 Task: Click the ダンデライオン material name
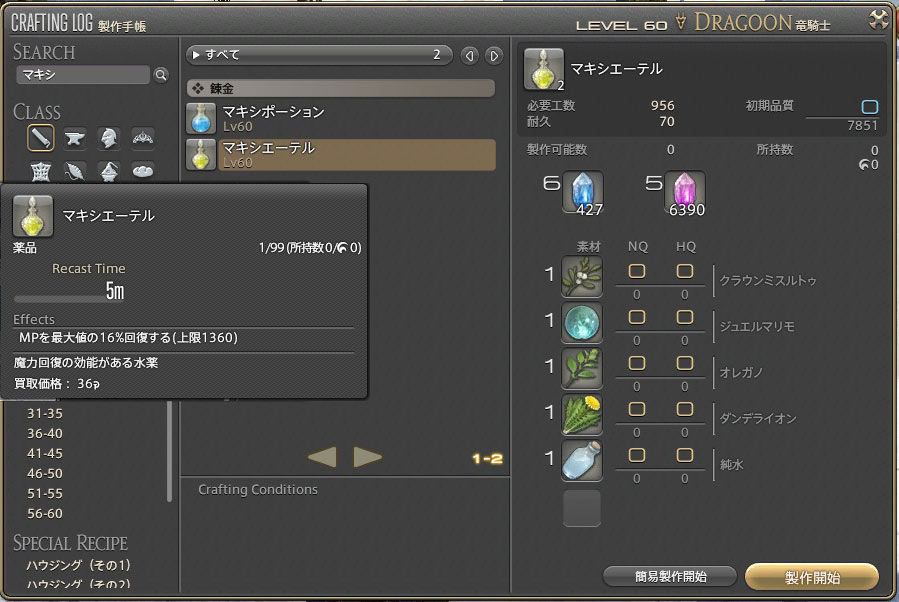point(758,419)
